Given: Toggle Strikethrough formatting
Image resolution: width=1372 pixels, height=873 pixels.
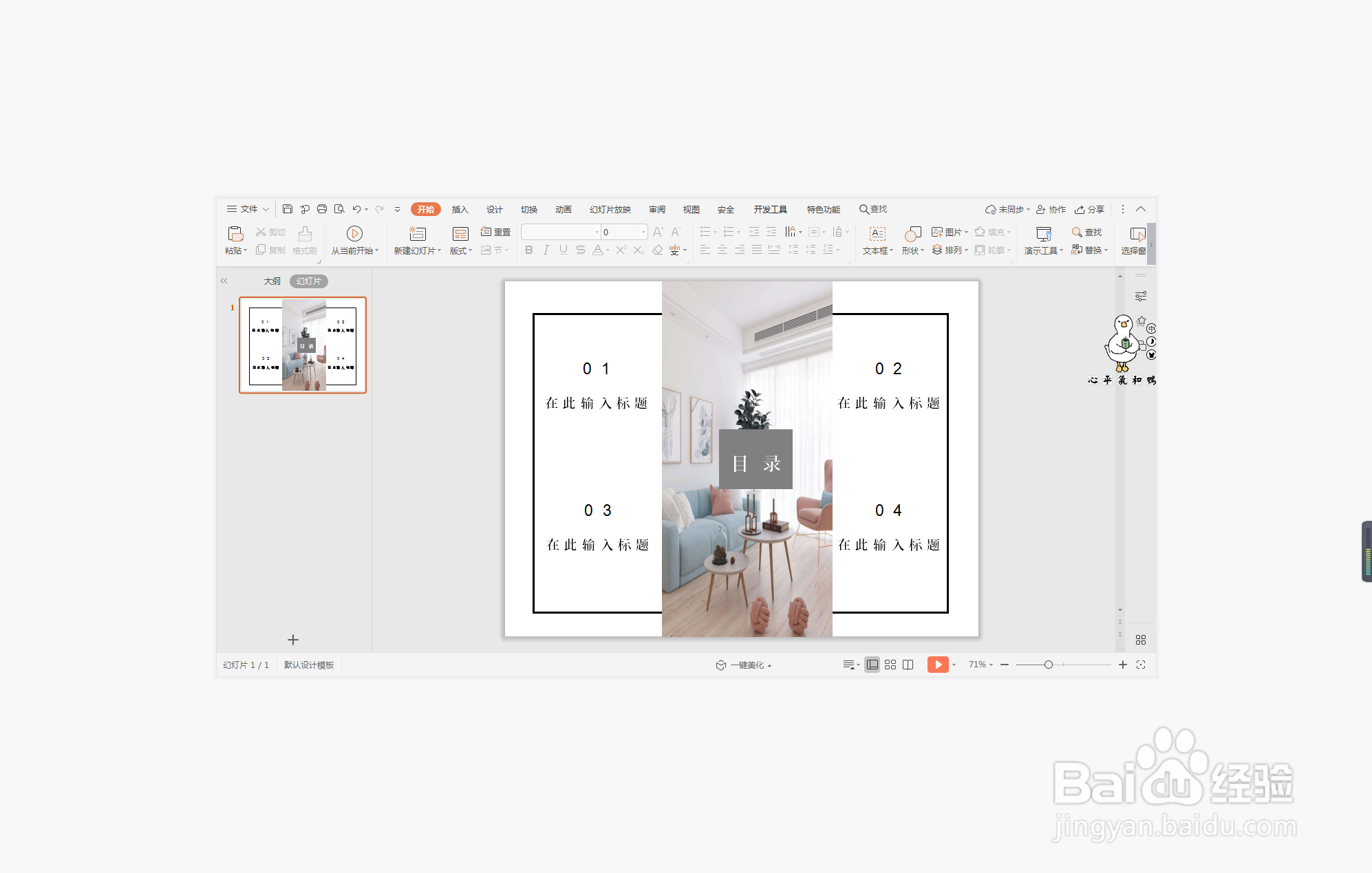Looking at the screenshot, I should click(581, 250).
